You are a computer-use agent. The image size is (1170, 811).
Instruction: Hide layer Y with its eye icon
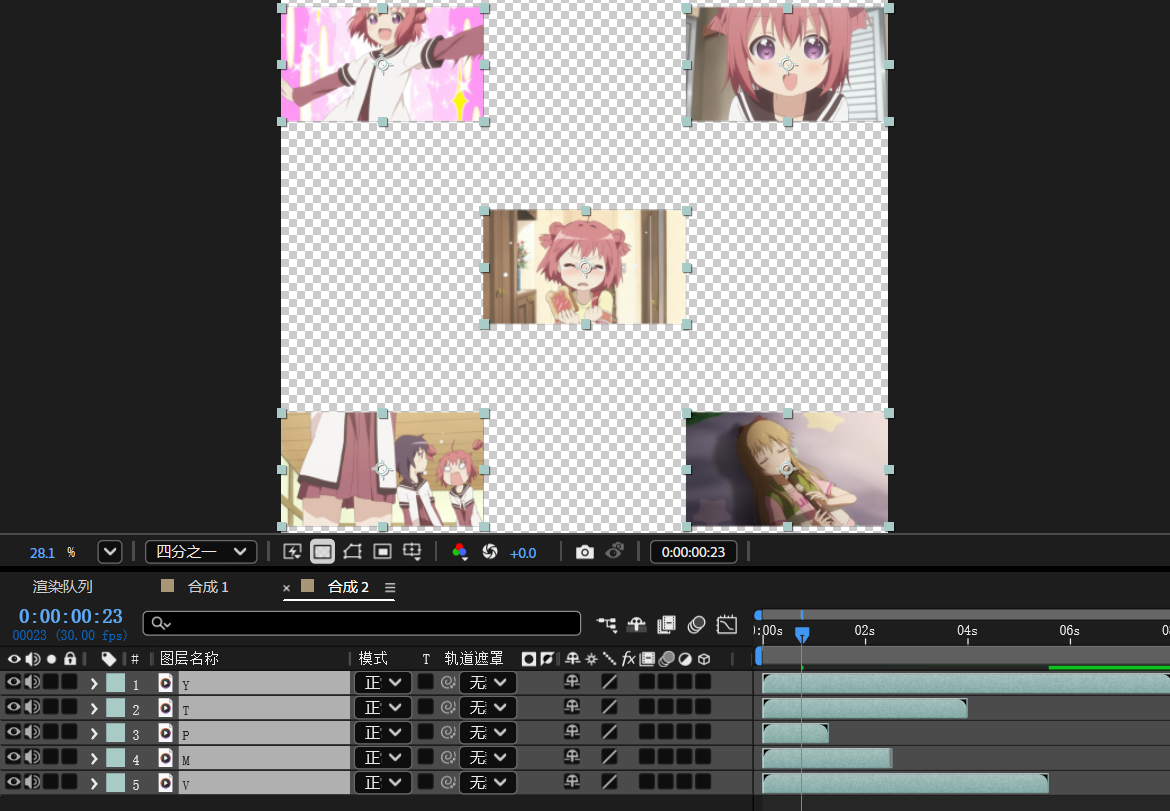13,682
